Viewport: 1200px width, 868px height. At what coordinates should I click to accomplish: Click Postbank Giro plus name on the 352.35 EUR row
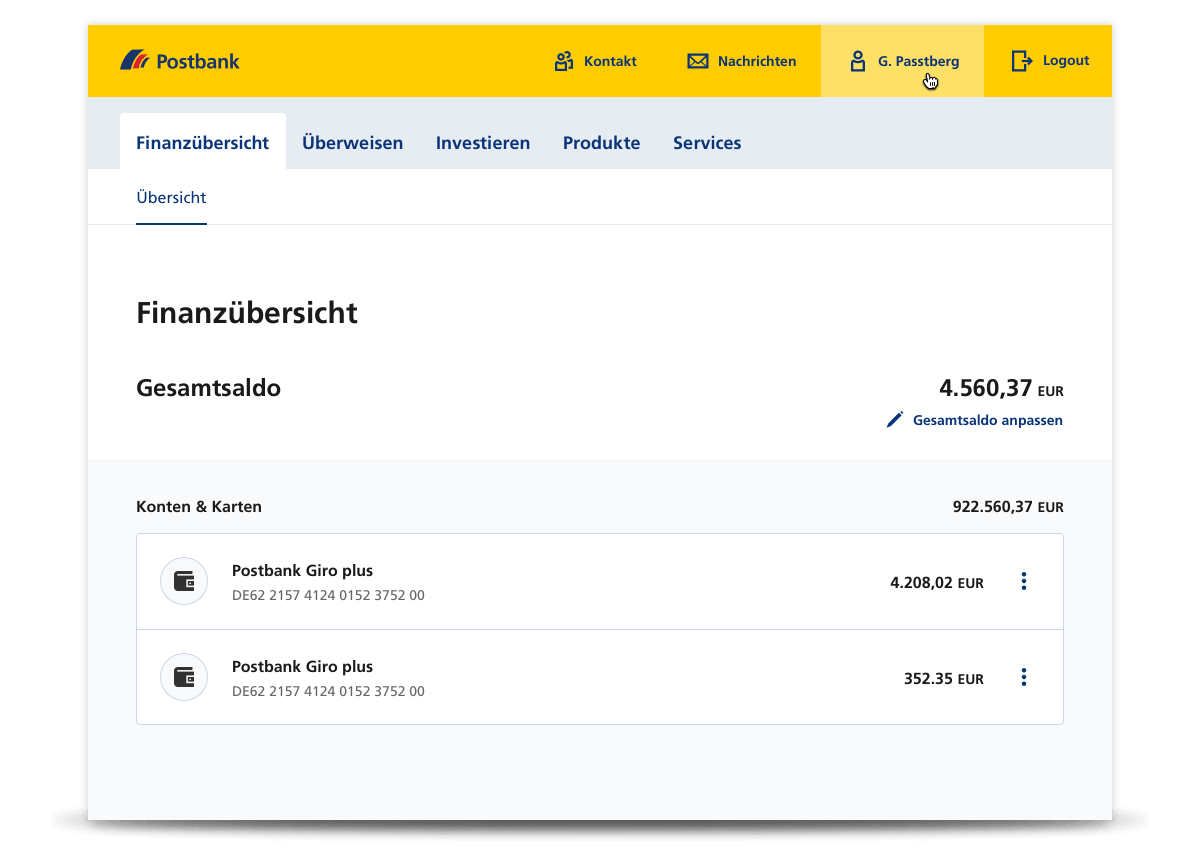tap(302, 667)
